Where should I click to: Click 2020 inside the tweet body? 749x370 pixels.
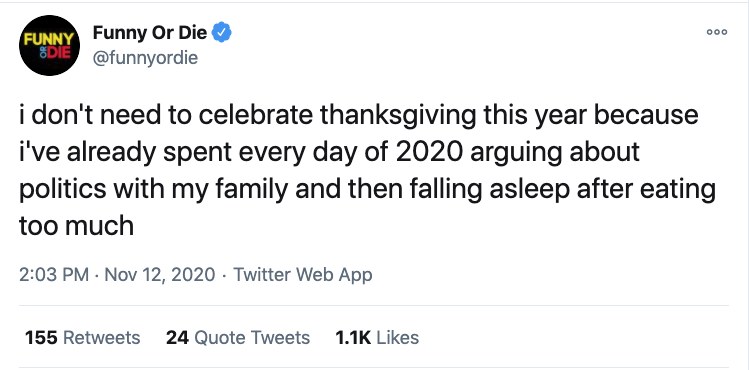(x=430, y=153)
